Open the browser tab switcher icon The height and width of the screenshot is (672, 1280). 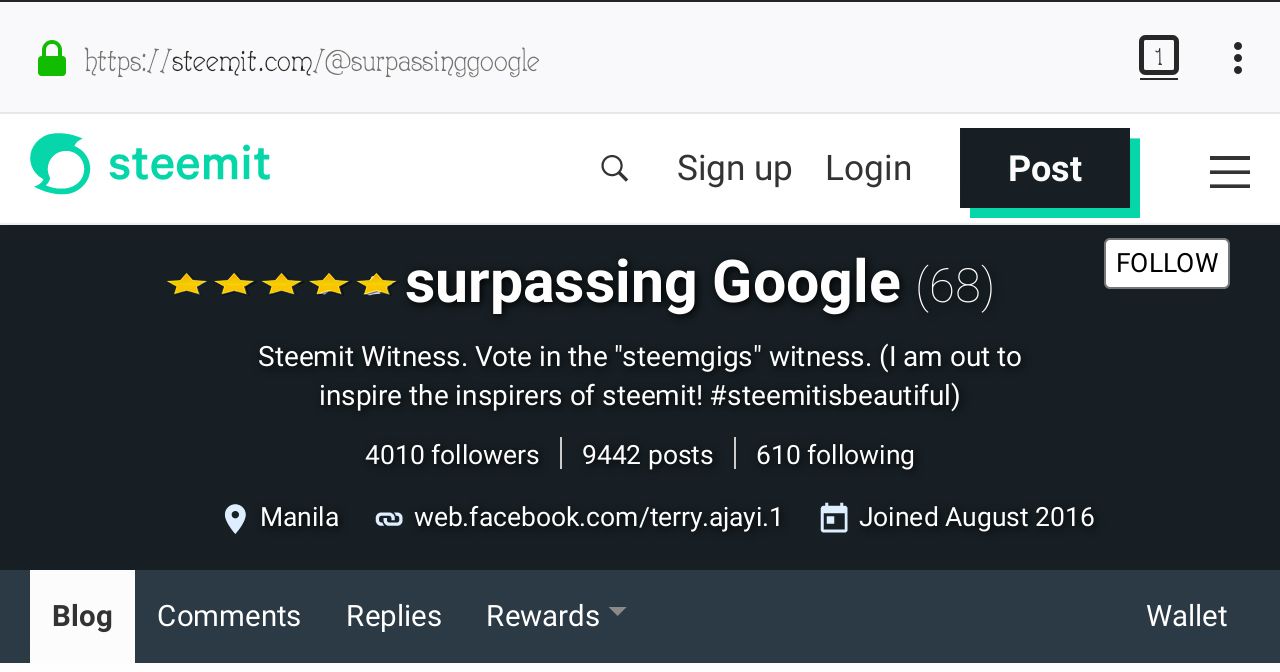[x=1158, y=57]
